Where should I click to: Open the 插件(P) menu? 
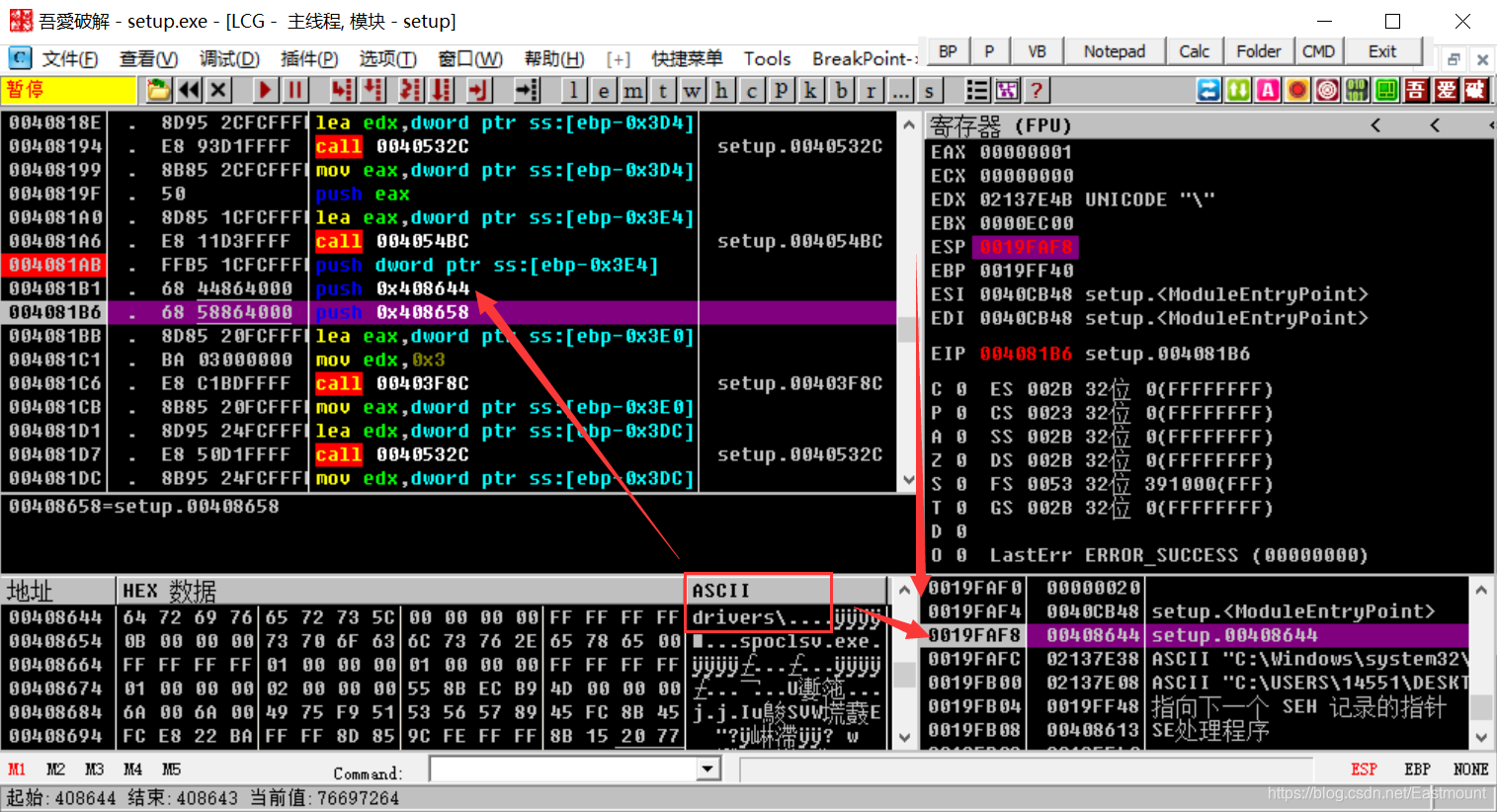309,59
